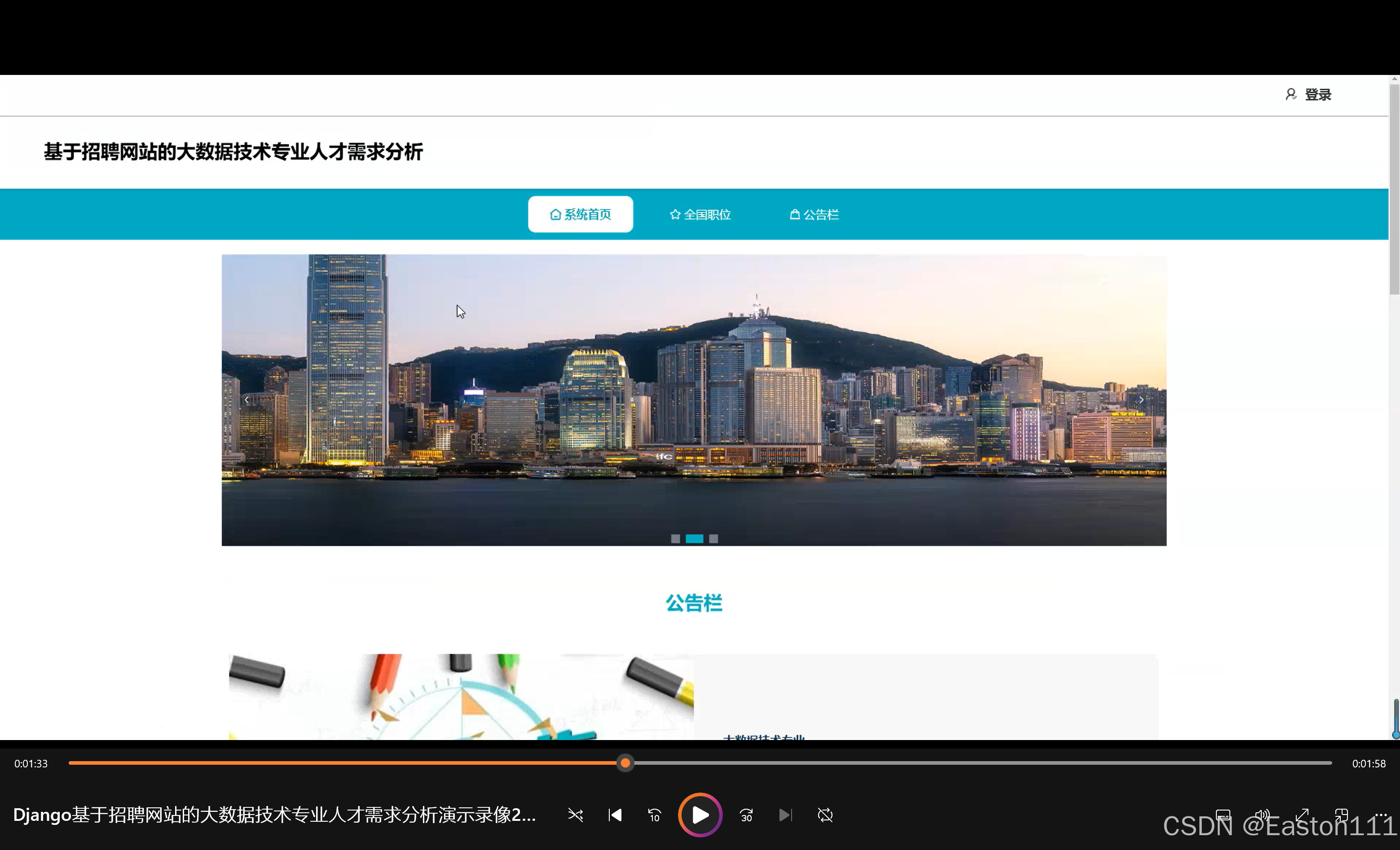This screenshot has height=850, width=1400.
Task: Open the 全国职位 tab
Action: click(x=700, y=214)
